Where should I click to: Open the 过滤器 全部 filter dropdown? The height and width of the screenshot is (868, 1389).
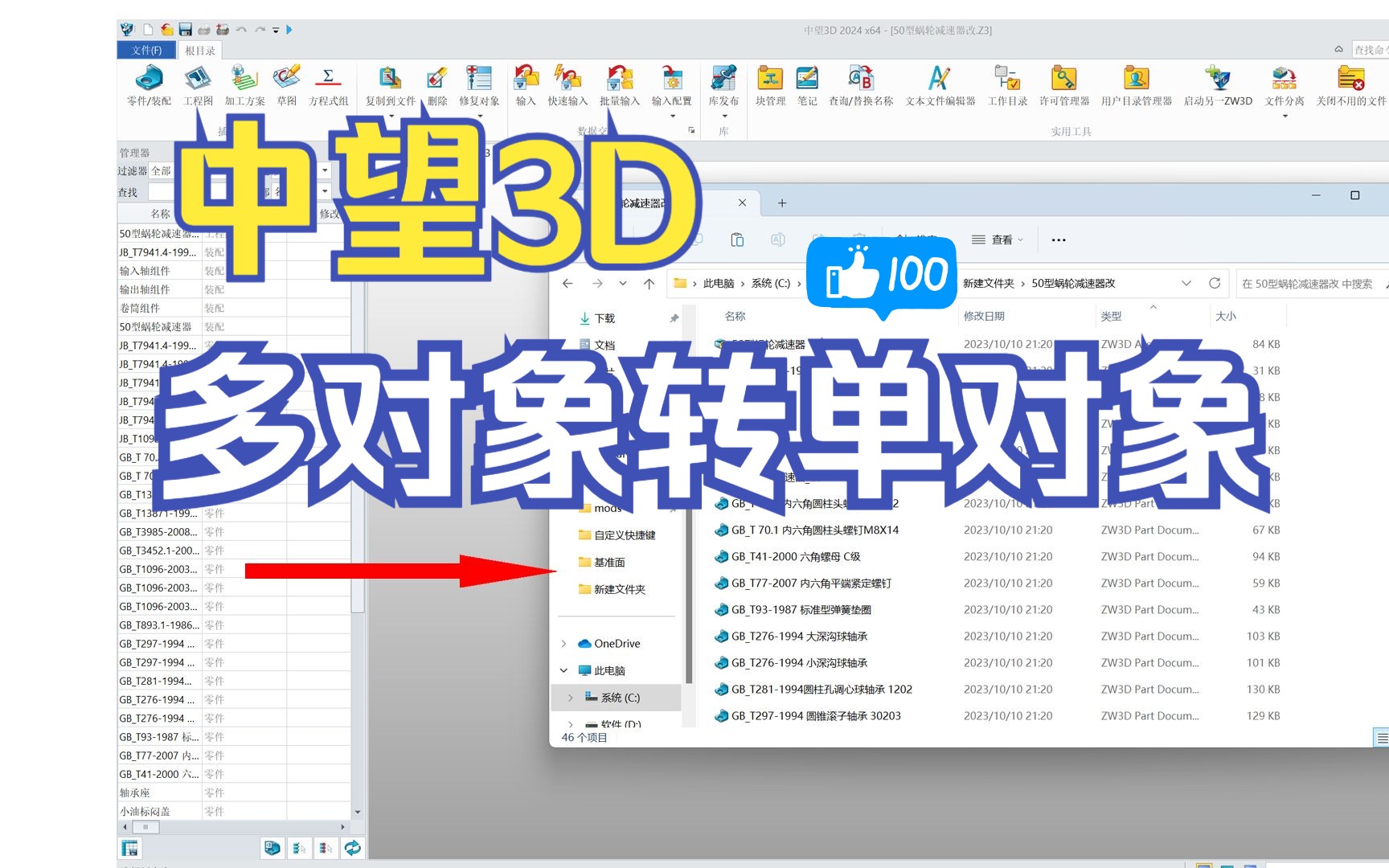point(326,170)
